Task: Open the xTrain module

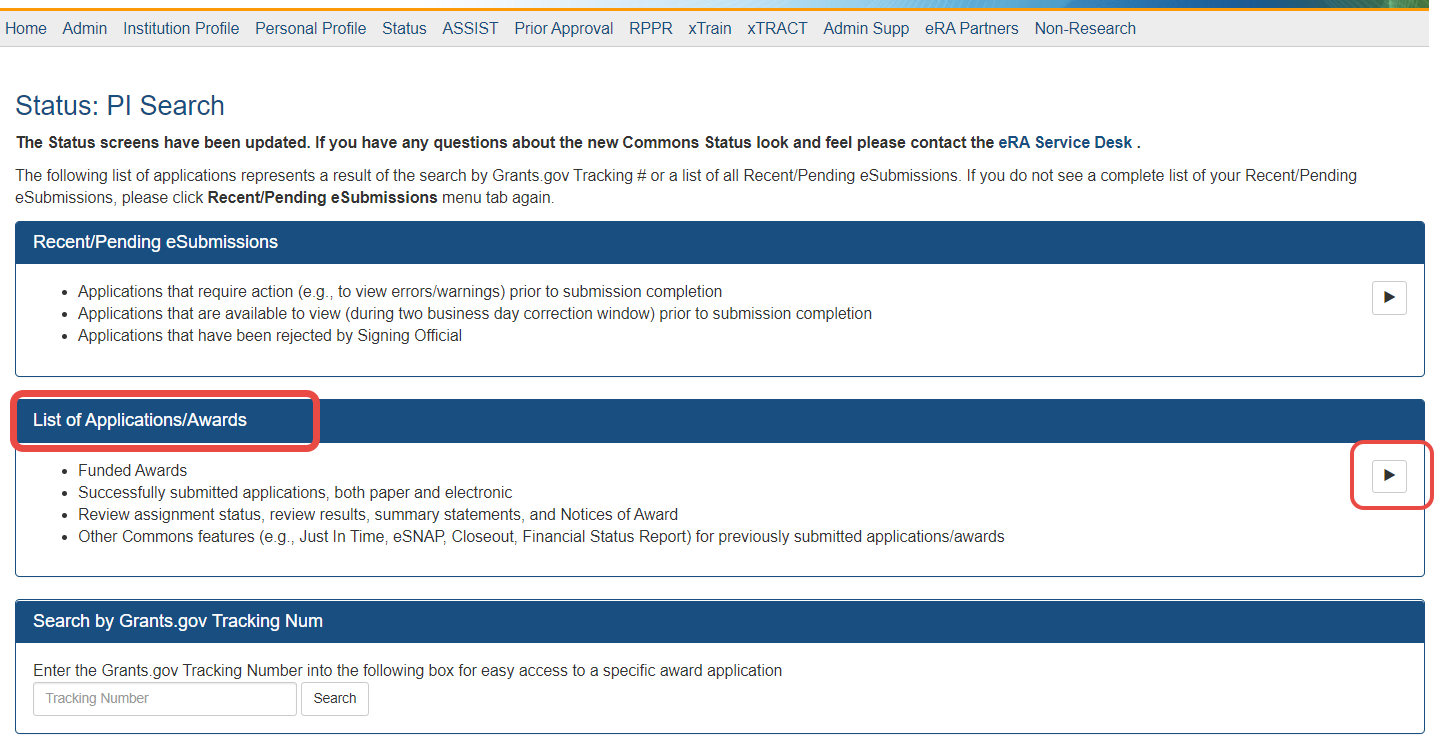Action: 710,28
